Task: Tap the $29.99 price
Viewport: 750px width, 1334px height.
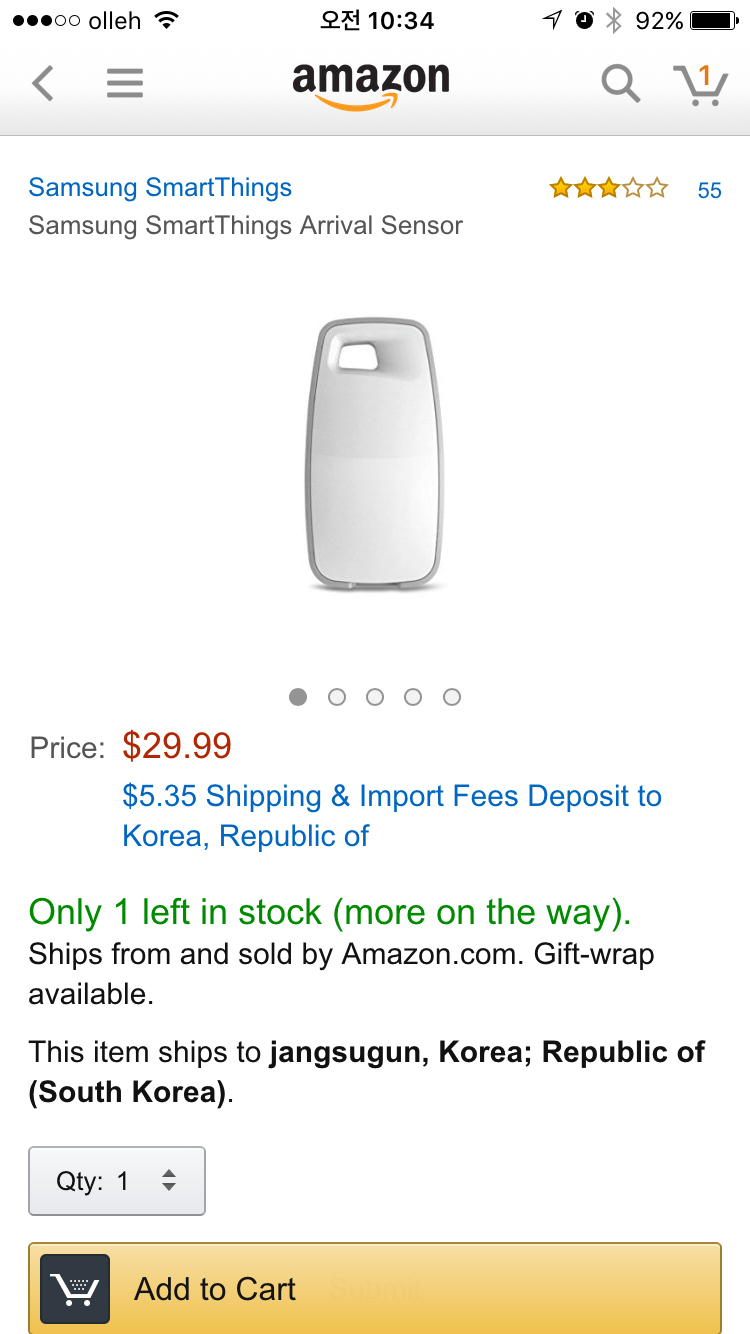Action: pyautogui.click(x=177, y=746)
